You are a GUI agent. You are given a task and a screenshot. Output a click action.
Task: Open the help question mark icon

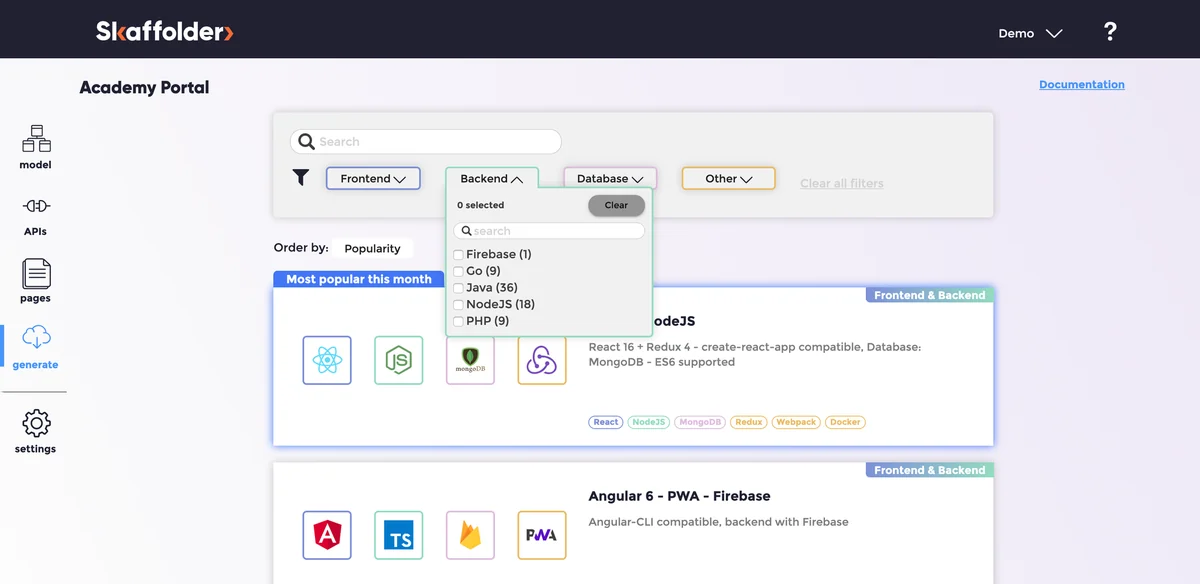[x=1110, y=32]
